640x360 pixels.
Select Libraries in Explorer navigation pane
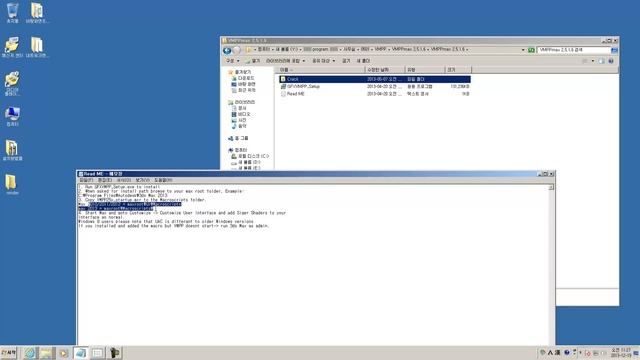241,102
